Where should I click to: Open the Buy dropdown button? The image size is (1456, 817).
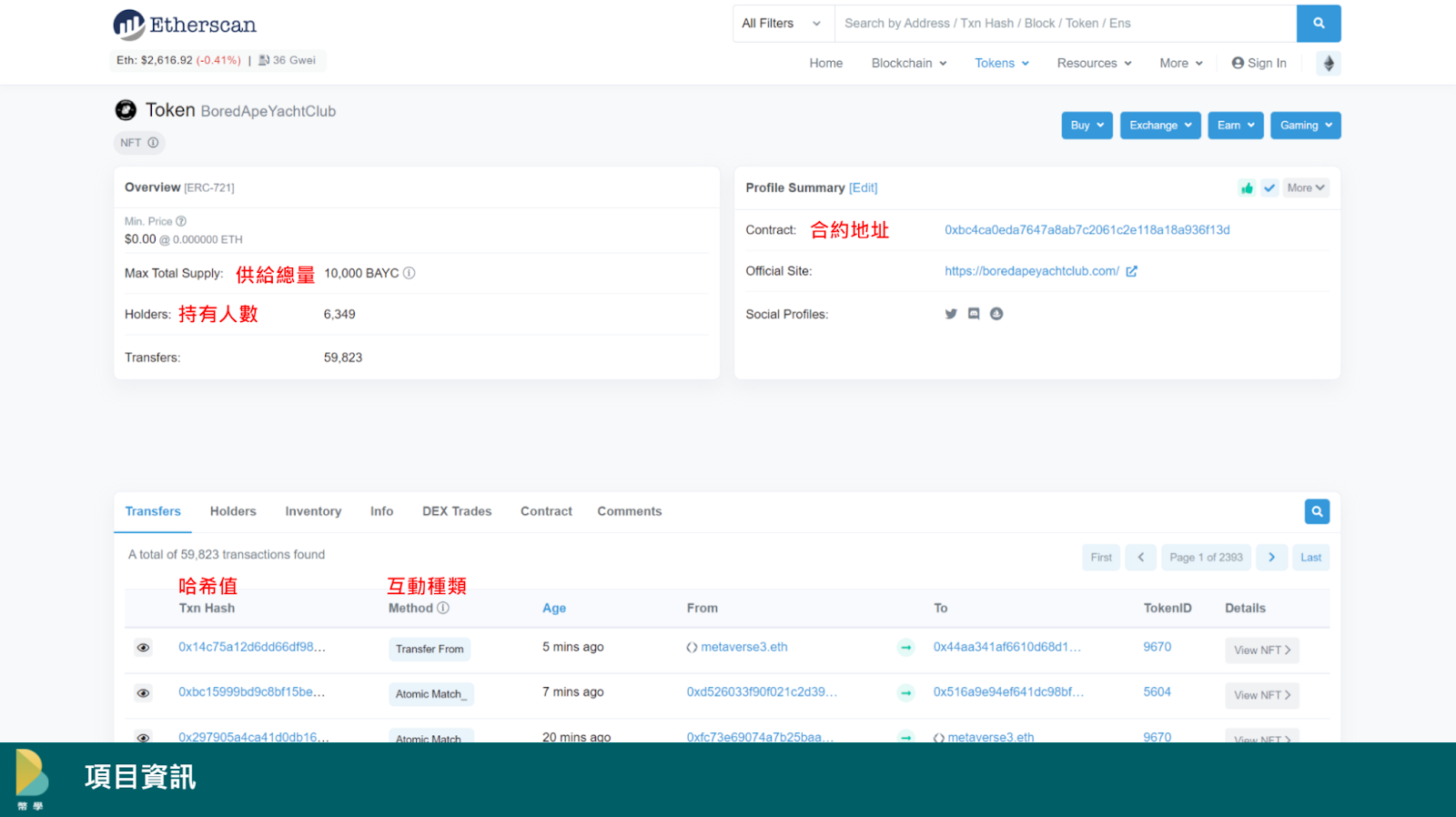tap(1087, 126)
